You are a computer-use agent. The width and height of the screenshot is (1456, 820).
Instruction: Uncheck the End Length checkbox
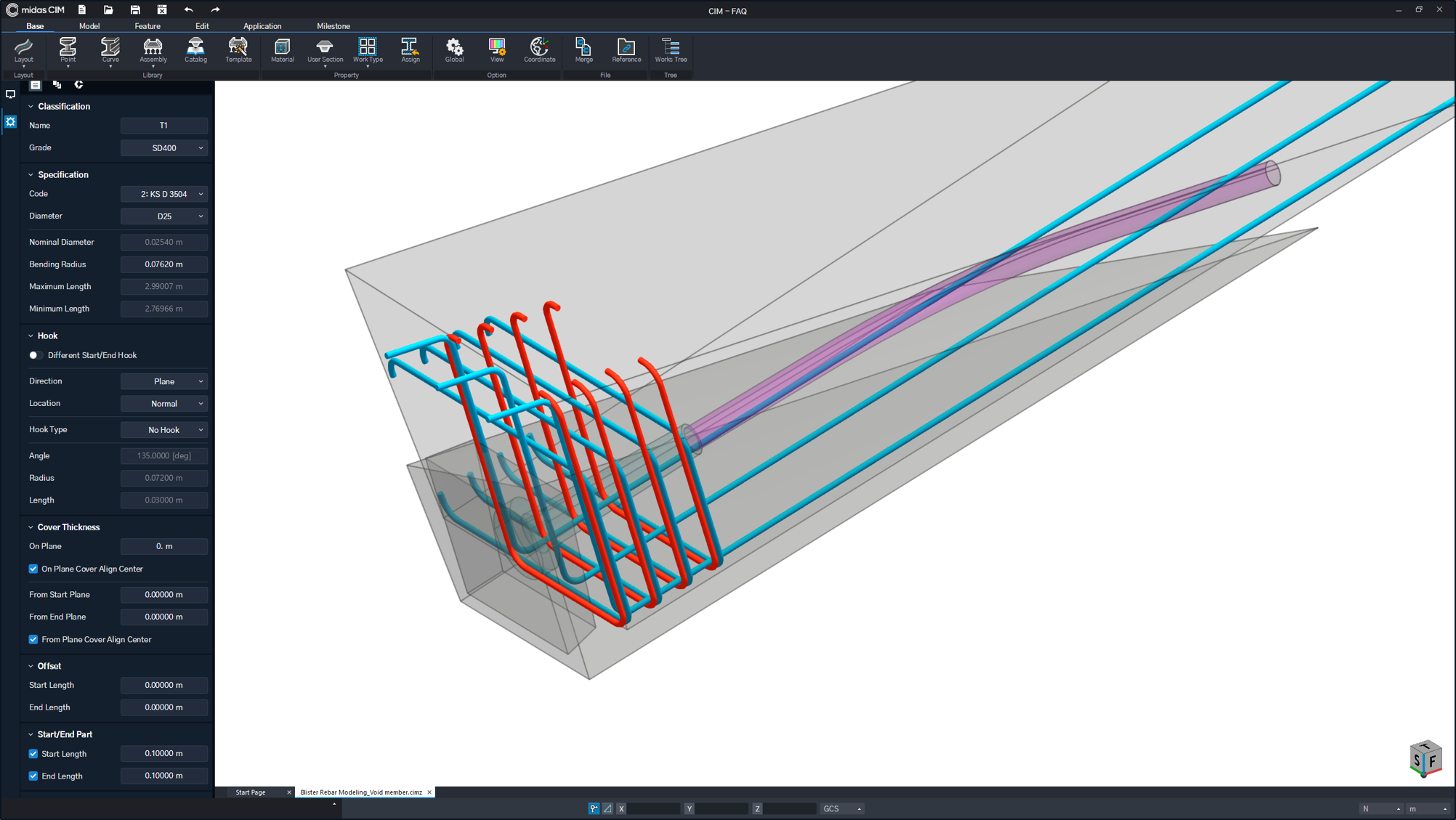pyautogui.click(x=33, y=776)
